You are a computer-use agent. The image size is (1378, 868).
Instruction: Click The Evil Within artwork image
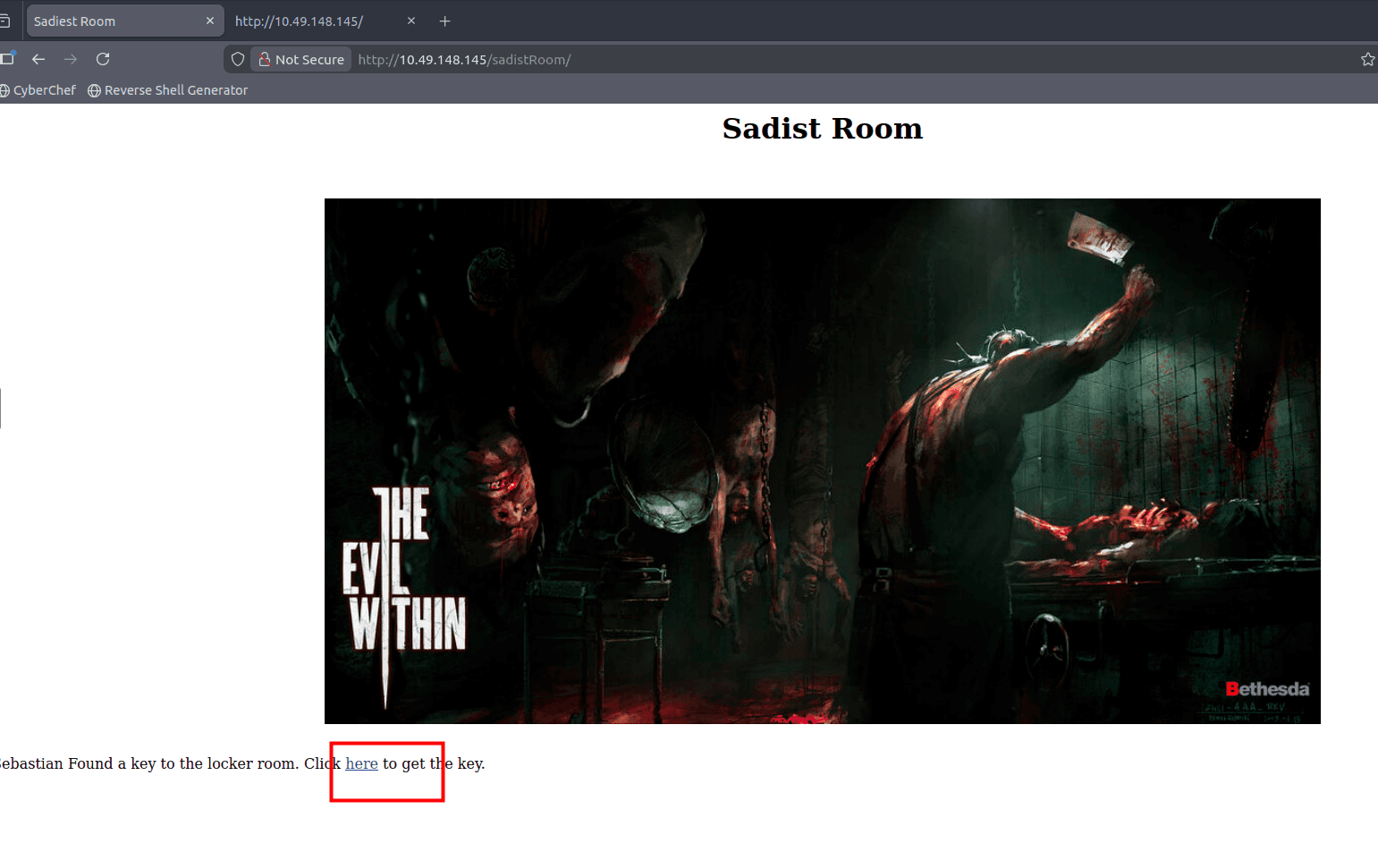822,460
